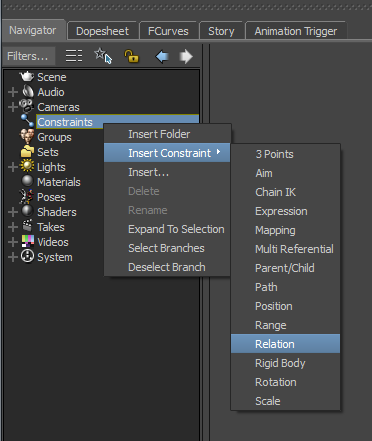This screenshot has width=372, height=441.
Task: Expand the Shaders tree node
Action: (13, 212)
